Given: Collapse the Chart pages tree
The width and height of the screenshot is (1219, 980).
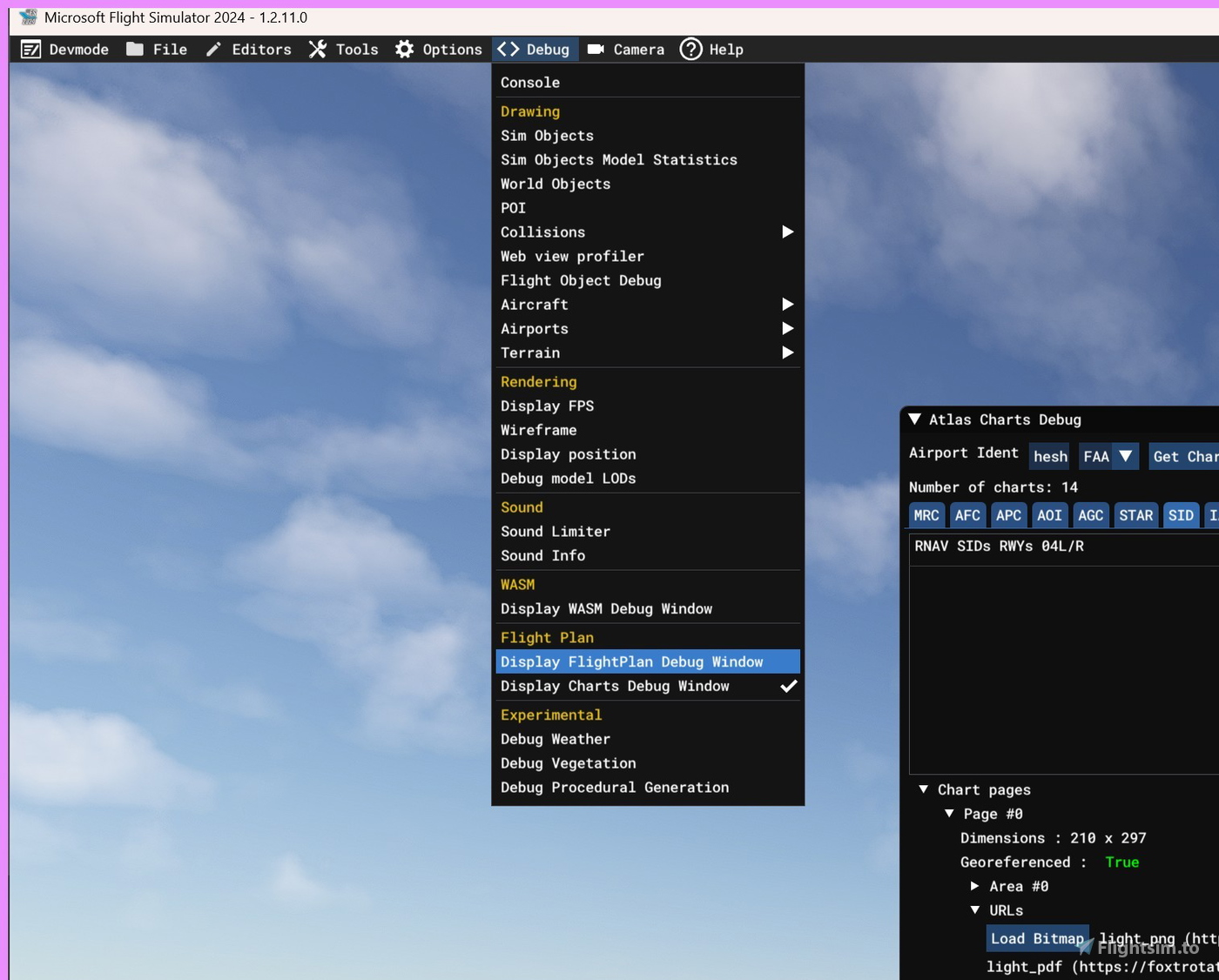Looking at the screenshot, I should pos(924,789).
